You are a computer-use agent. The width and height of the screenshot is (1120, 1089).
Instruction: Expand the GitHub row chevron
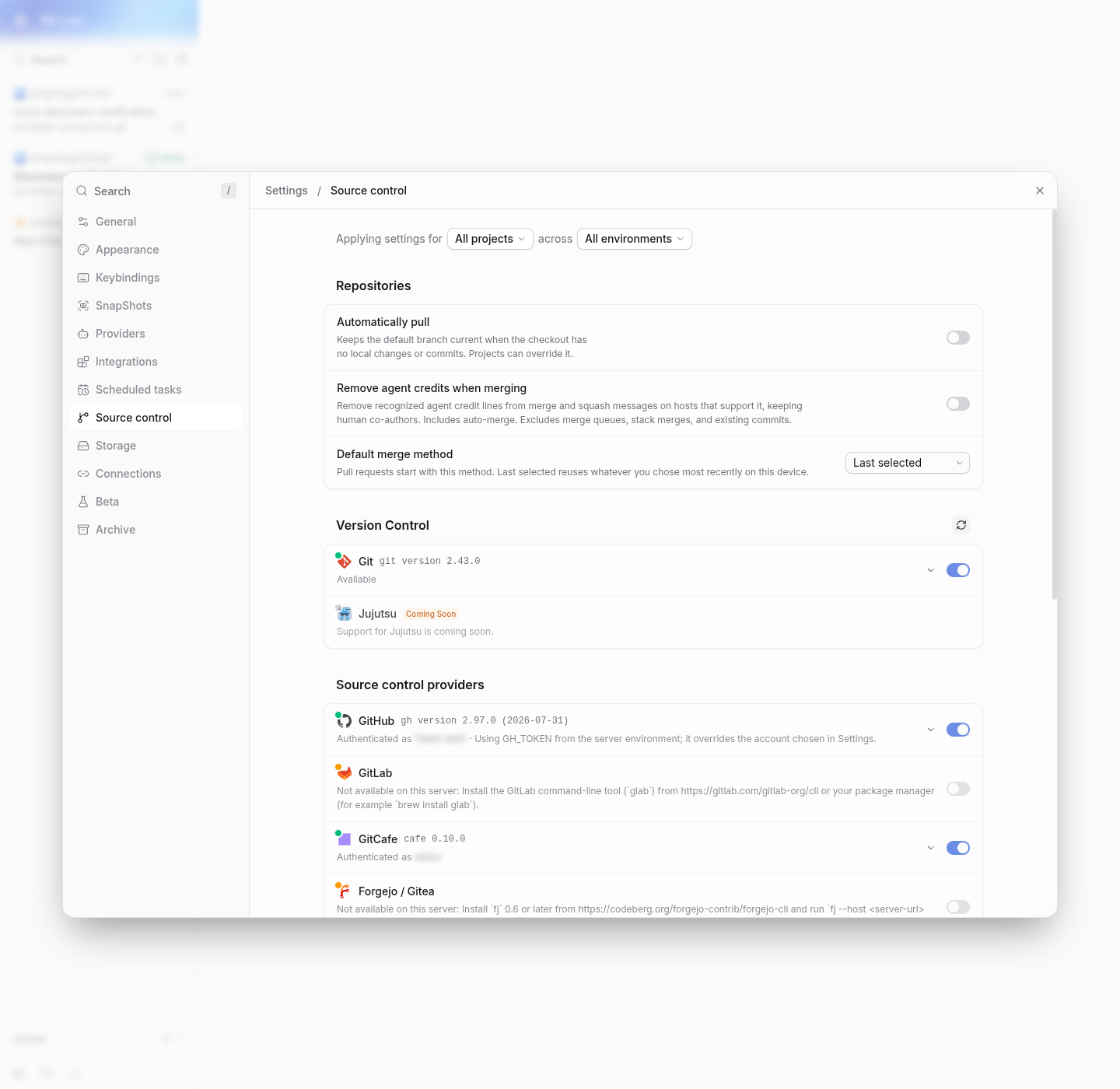pyautogui.click(x=931, y=730)
